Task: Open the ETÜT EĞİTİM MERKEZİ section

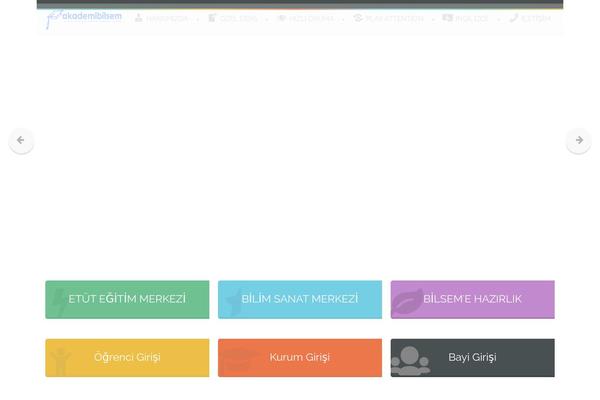Action: pos(127,299)
